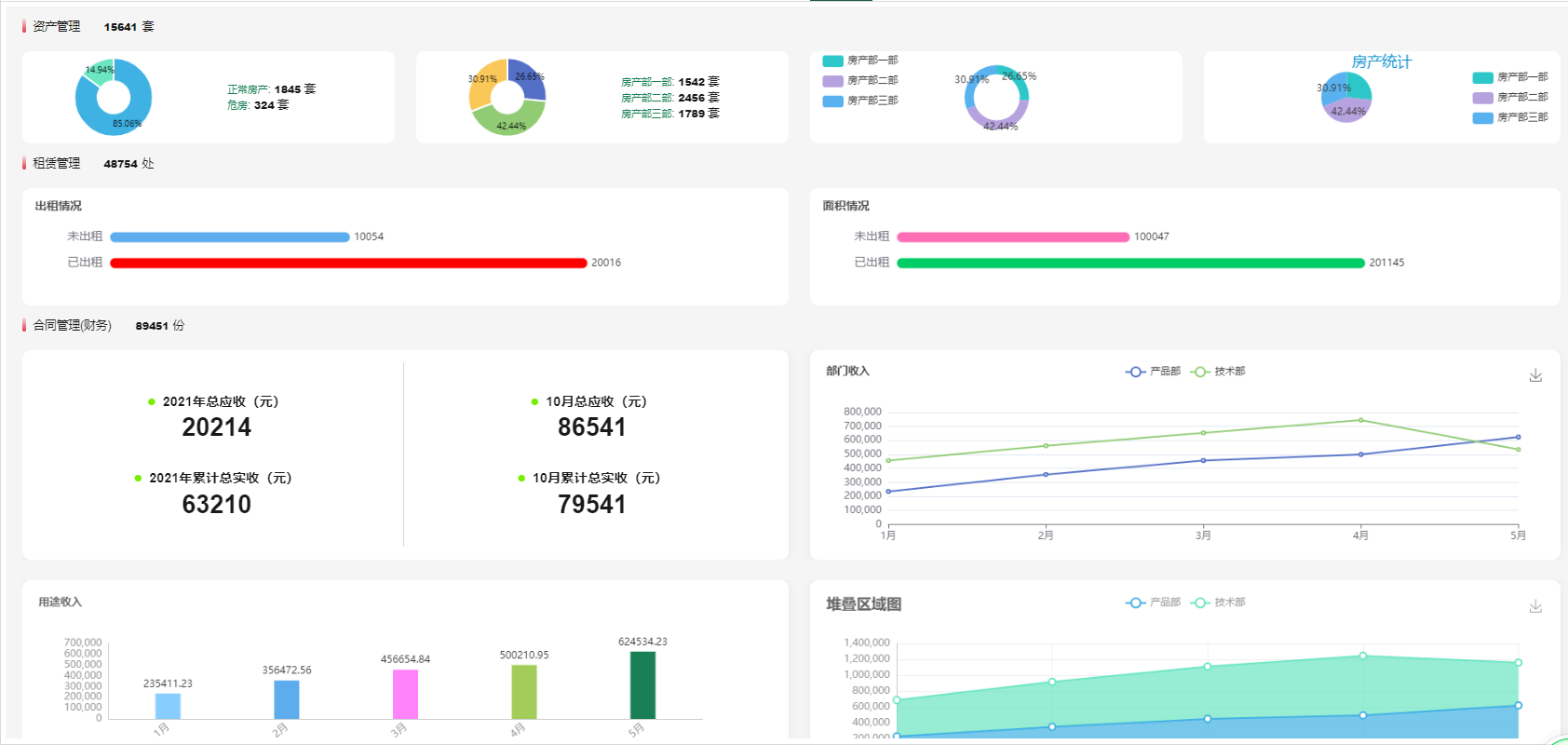Screen dimensions: 1568x745
Task: Toggle 产品部 series in 堆叠区域图 legend
Action: [1153, 603]
